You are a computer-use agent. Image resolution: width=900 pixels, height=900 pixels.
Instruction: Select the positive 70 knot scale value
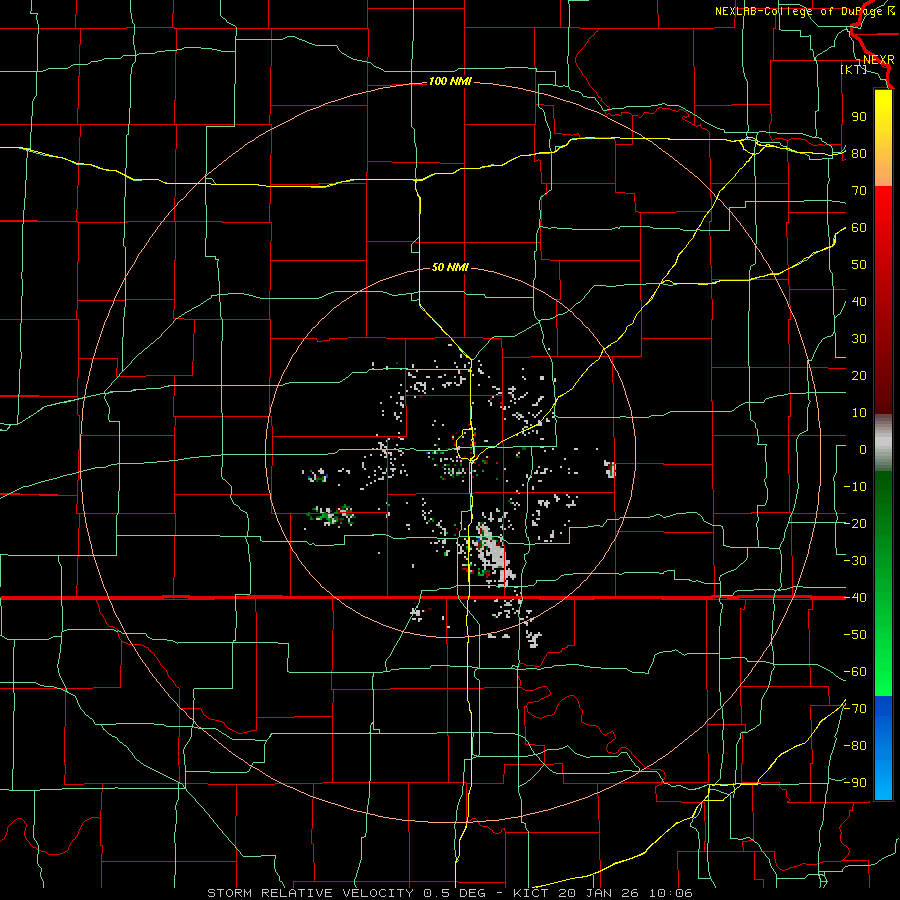[x=859, y=191]
